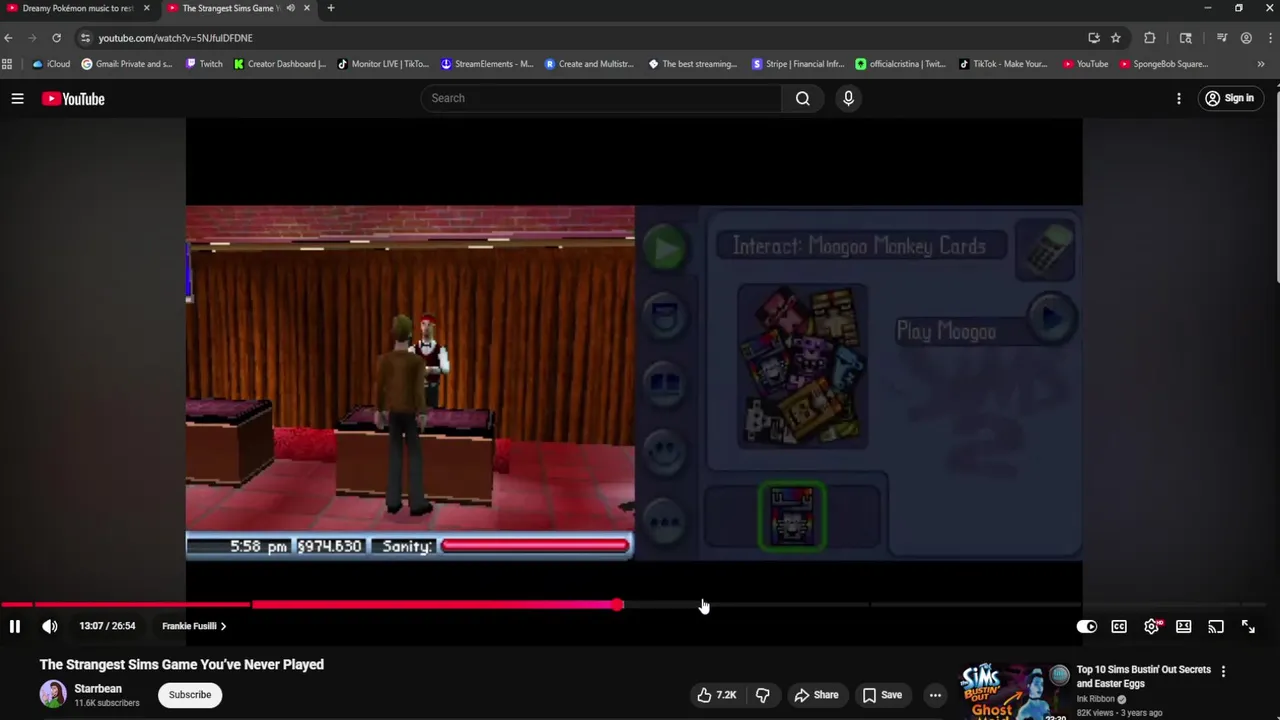The image size is (1280, 720).
Task: Open a new browser tab
Action: pos(331,8)
